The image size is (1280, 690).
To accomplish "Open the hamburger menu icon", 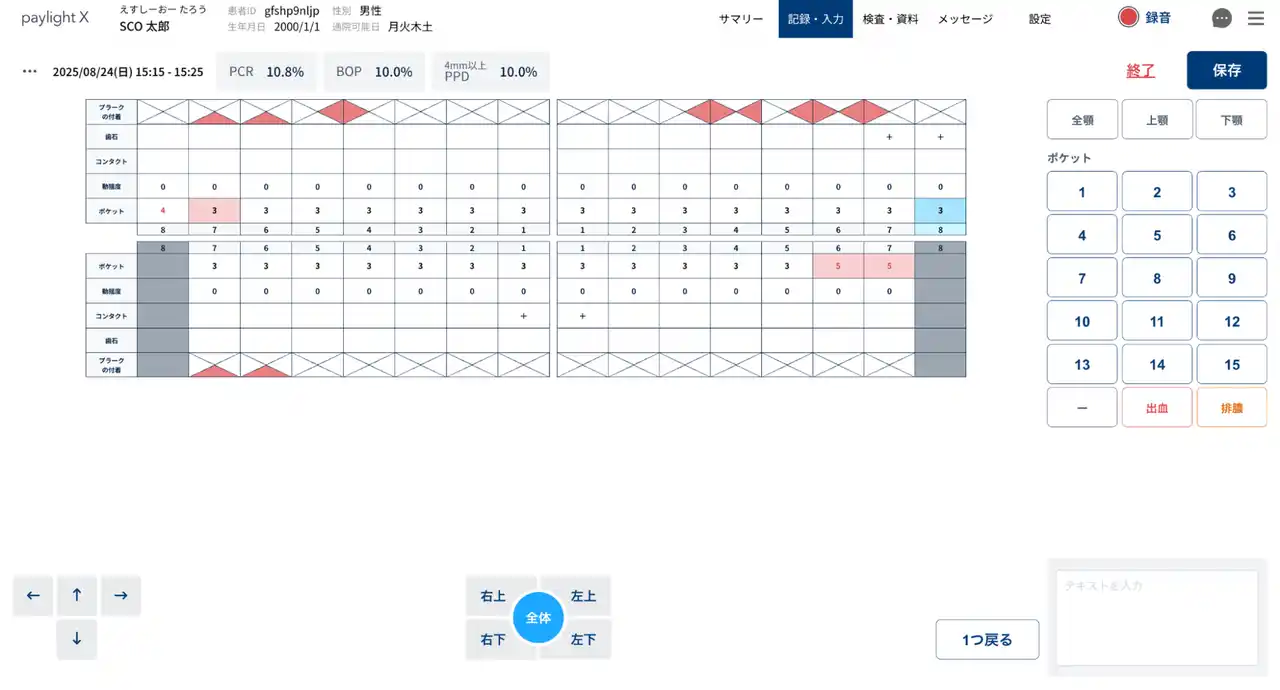I will coord(1256,18).
